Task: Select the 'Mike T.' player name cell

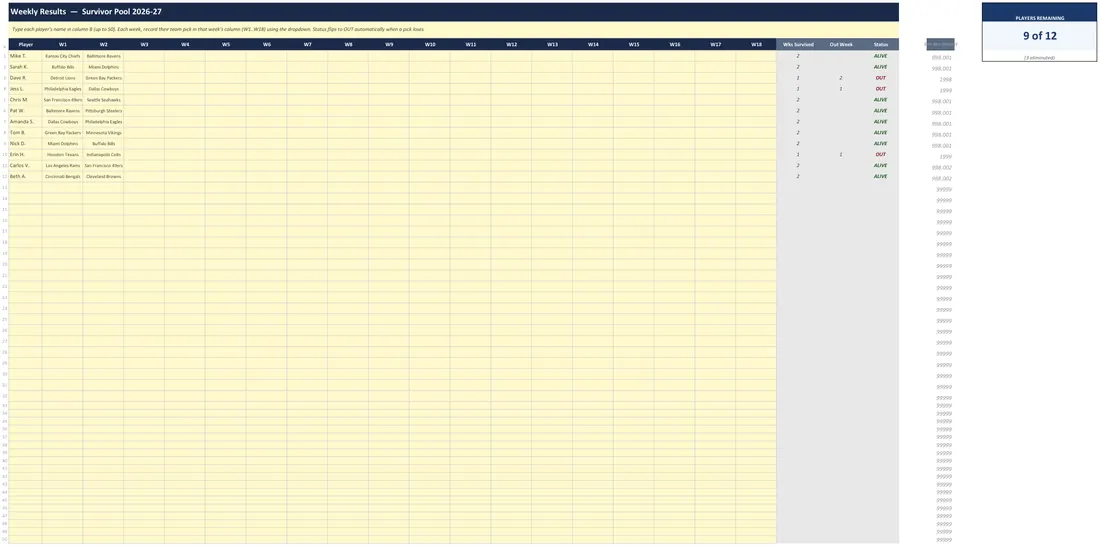Action: coord(25,55)
